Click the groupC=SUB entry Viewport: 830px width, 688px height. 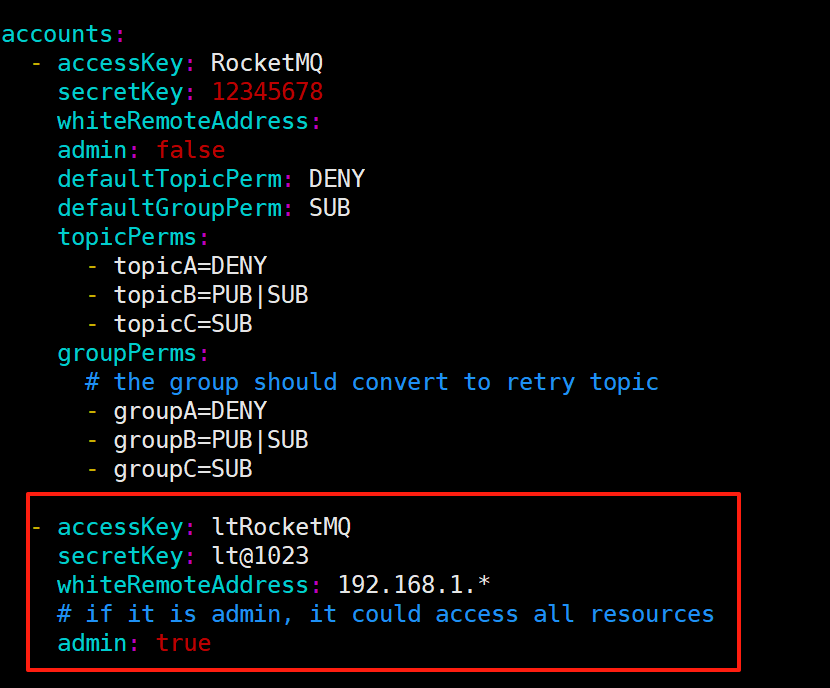click(183, 469)
